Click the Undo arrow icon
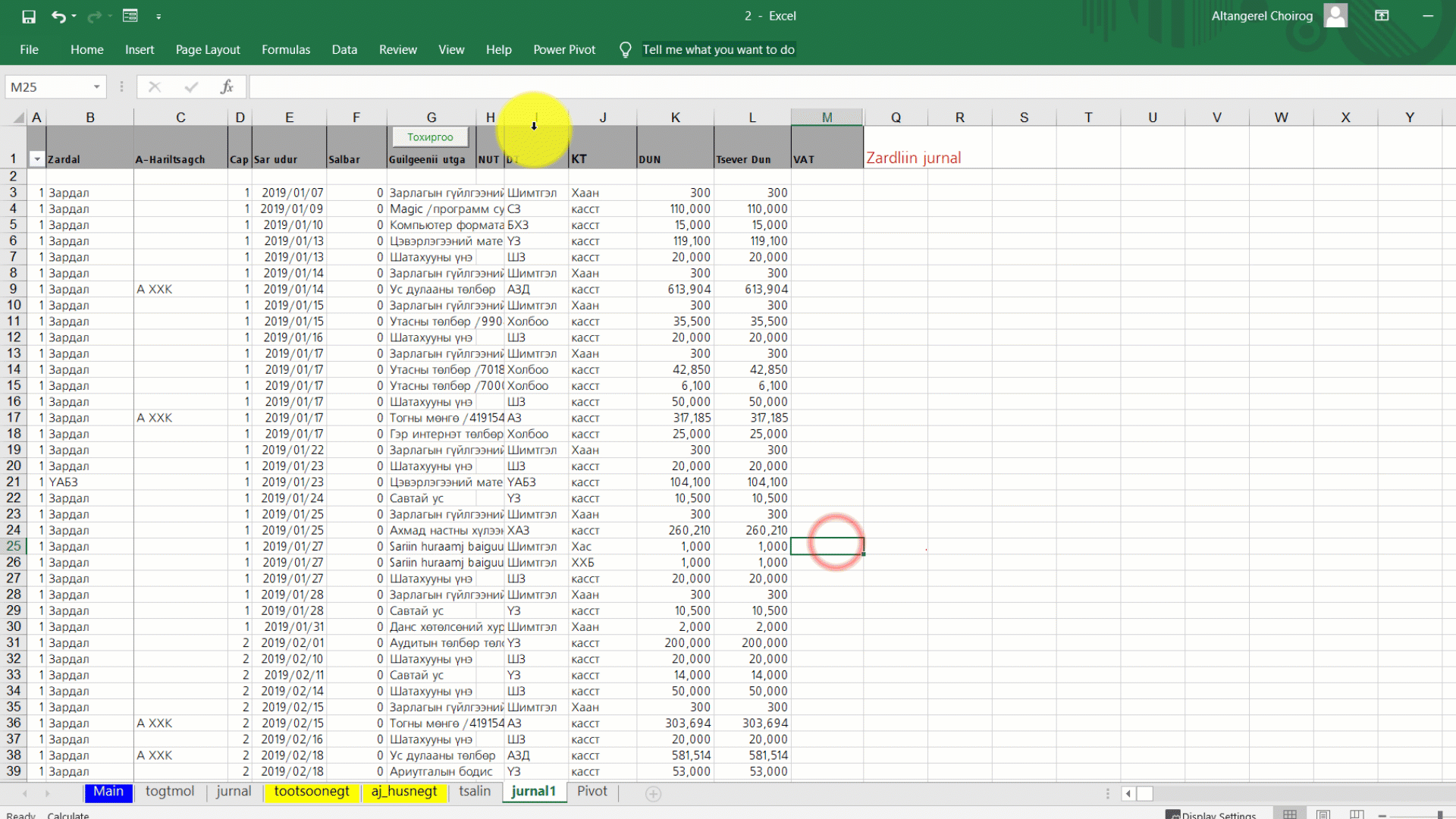 click(x=58, y=16)
